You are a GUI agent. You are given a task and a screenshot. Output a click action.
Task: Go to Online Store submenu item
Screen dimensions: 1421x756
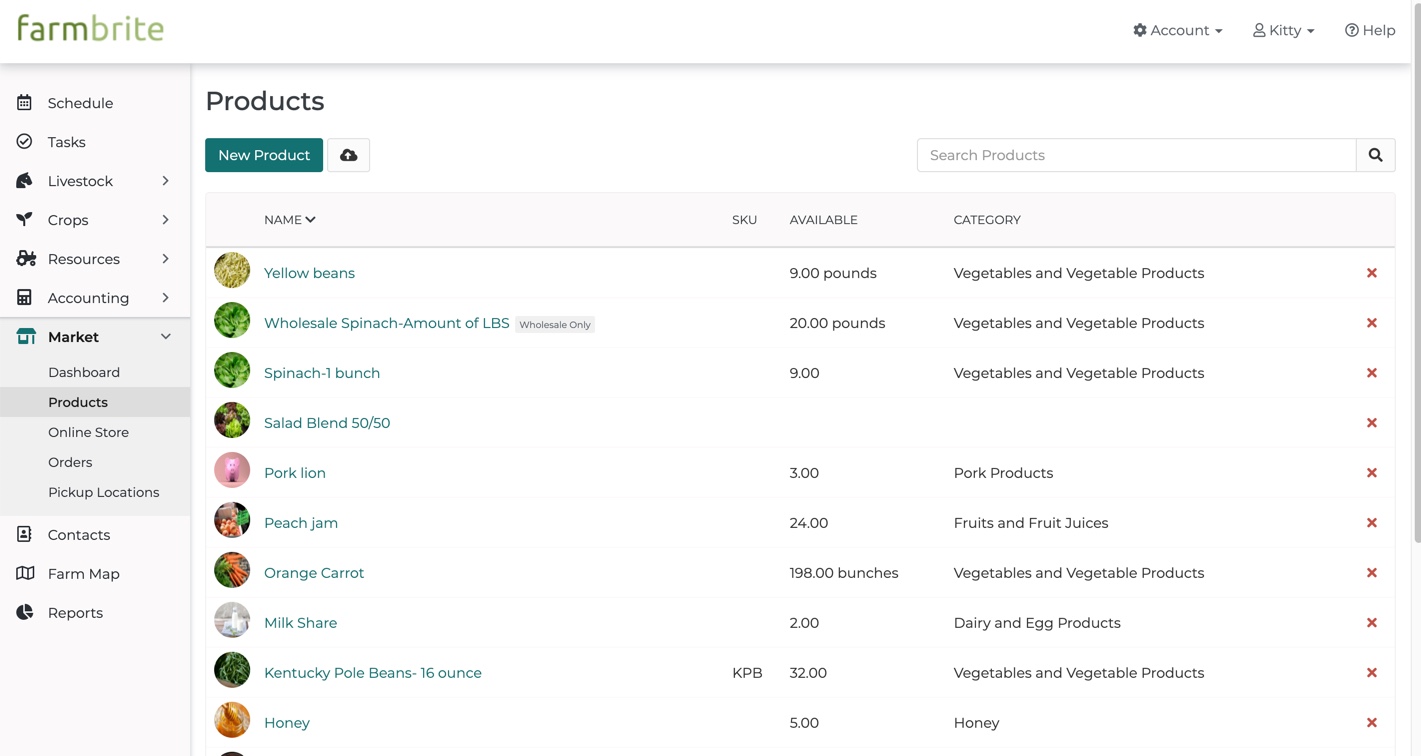point(88,432)
